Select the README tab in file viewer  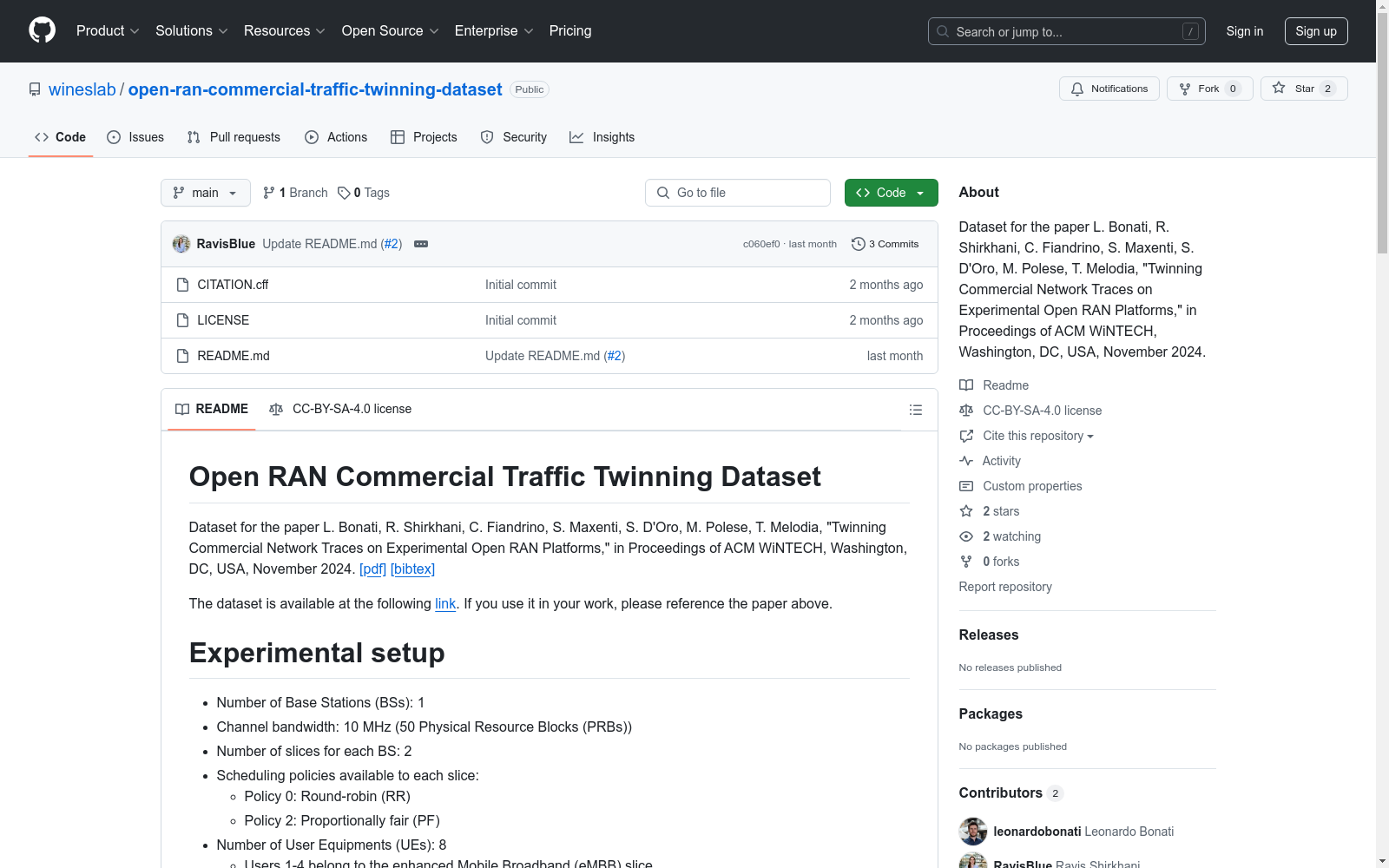[x=212, y=409]
